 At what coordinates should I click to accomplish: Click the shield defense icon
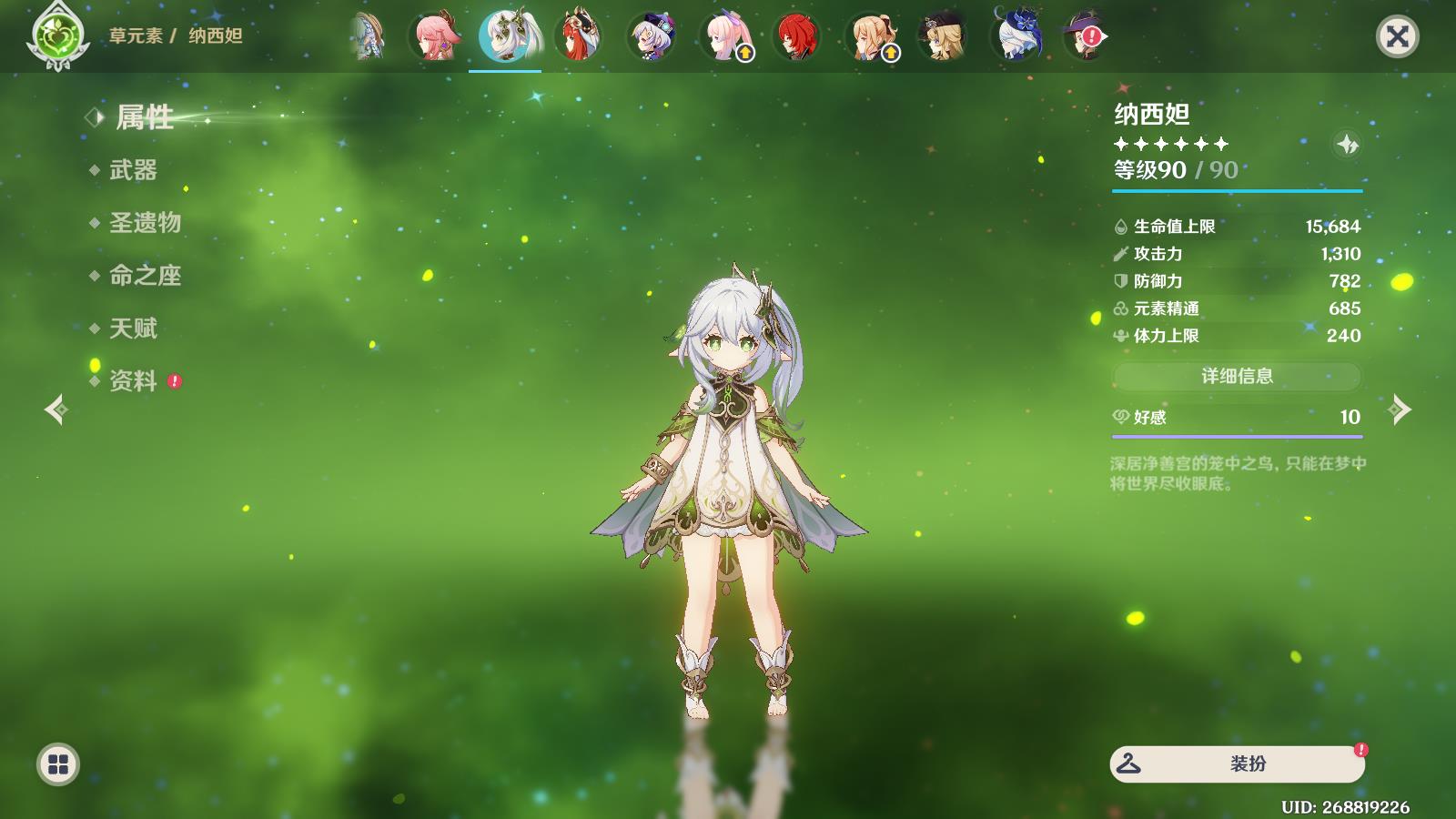1121,281
